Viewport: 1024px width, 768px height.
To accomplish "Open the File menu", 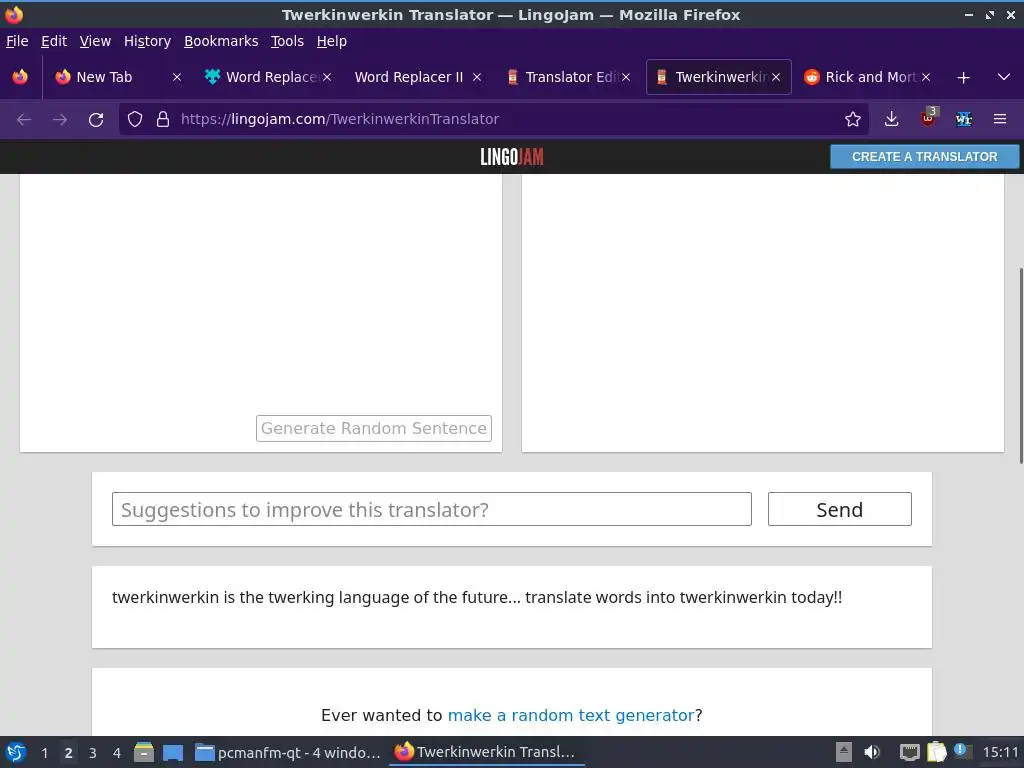I will pyautogui.click(x=17, y=41).
